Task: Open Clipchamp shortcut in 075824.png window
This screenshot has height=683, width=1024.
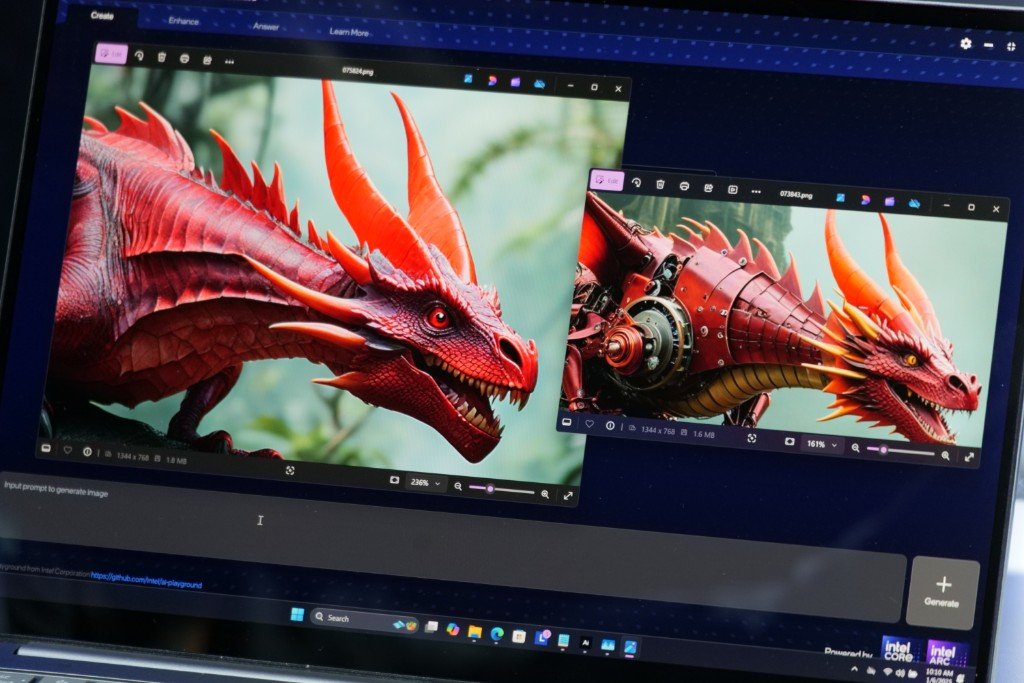Action: (515, 82)
